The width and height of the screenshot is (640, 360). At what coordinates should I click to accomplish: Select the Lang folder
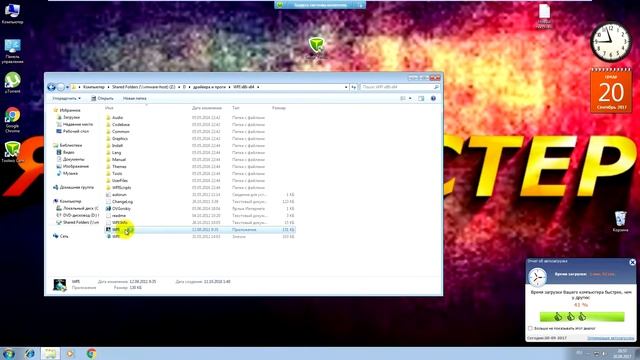[117, 152]
